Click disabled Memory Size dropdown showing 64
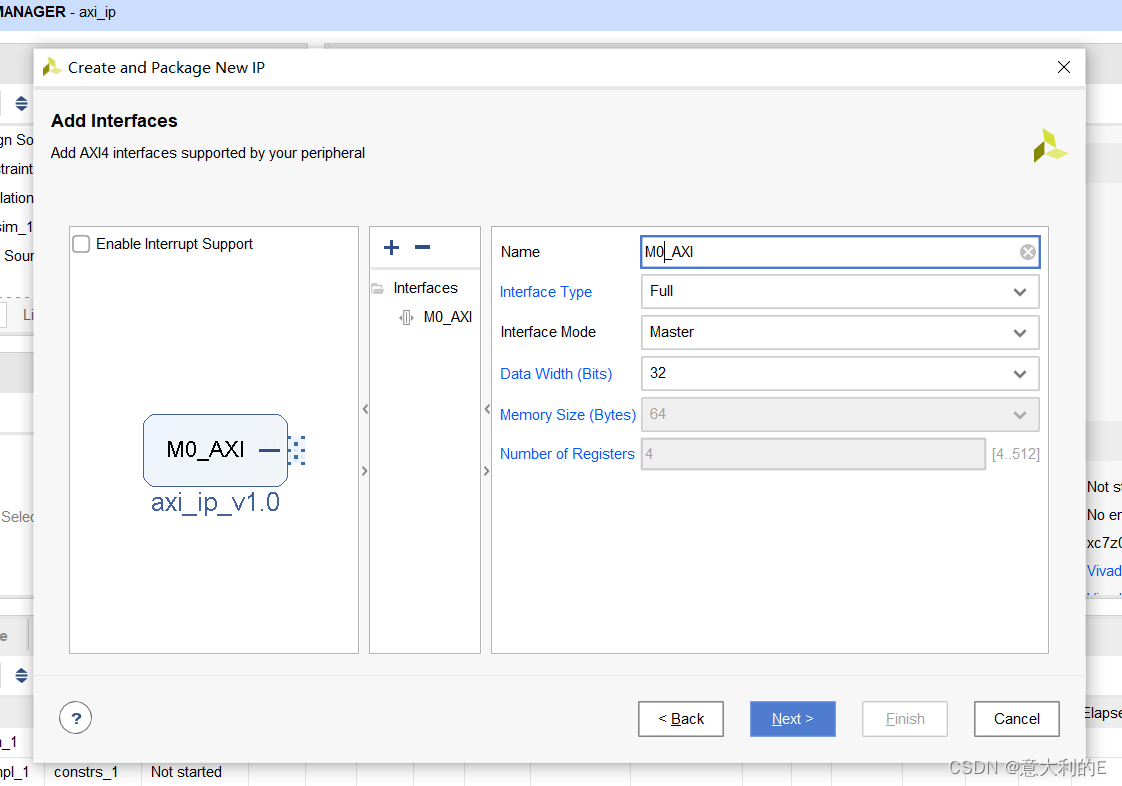Image resolution: width=1122 pixels, height=786 pixels. pos(840,415)
